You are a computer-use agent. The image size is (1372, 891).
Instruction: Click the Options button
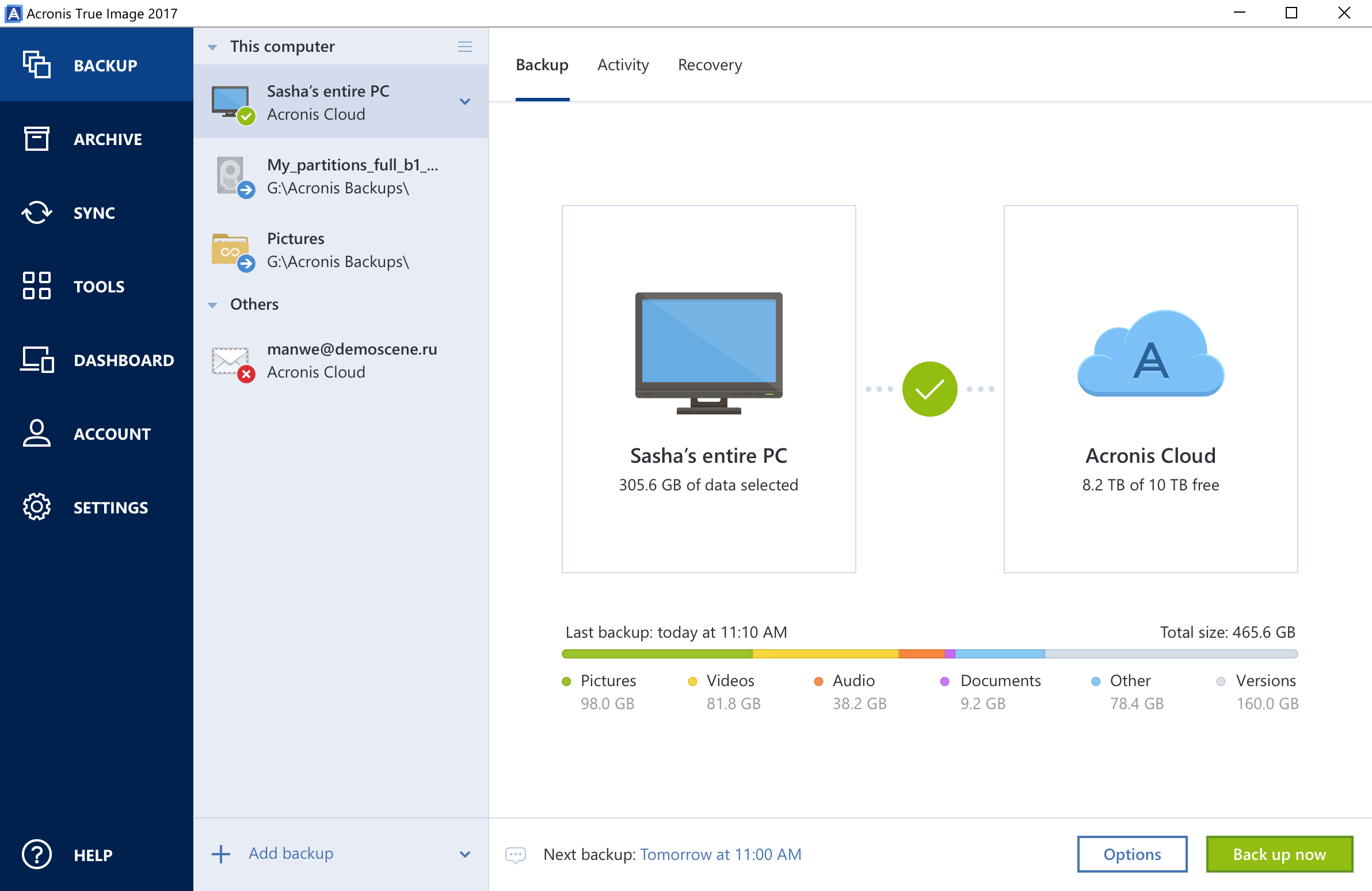(1131, 854)
